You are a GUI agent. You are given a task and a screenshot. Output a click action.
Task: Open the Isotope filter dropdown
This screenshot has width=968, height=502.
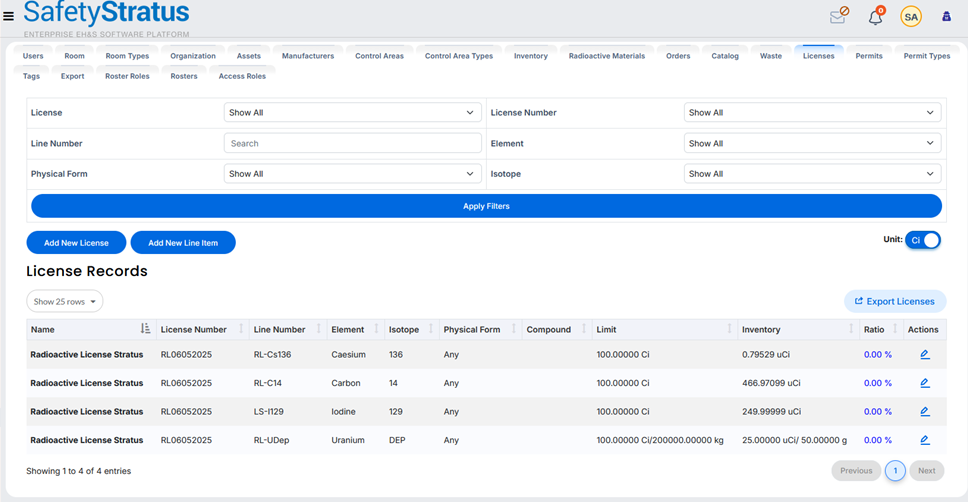(812, 174)
